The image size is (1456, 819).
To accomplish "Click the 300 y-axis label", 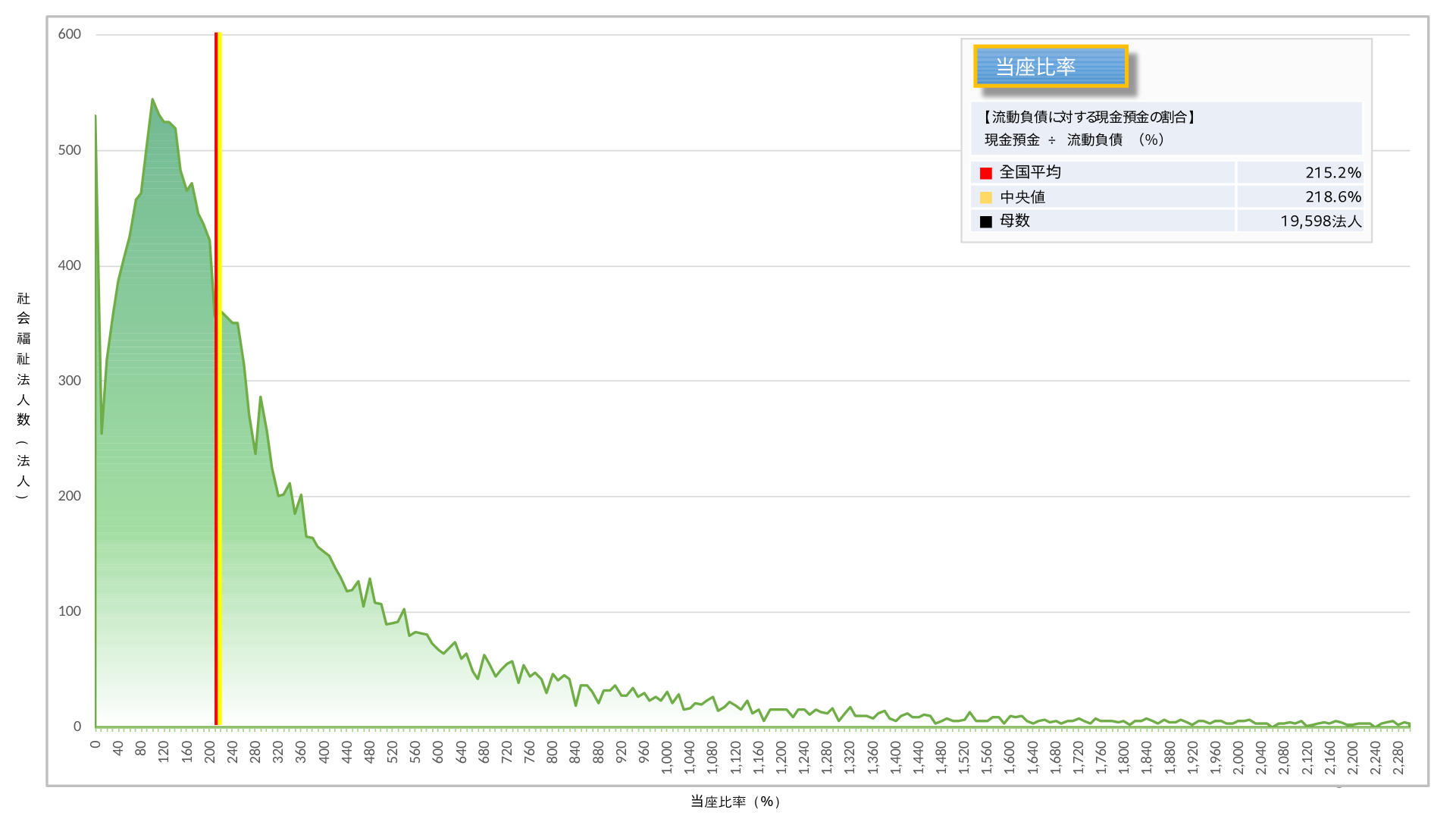I will pos(70,381).
